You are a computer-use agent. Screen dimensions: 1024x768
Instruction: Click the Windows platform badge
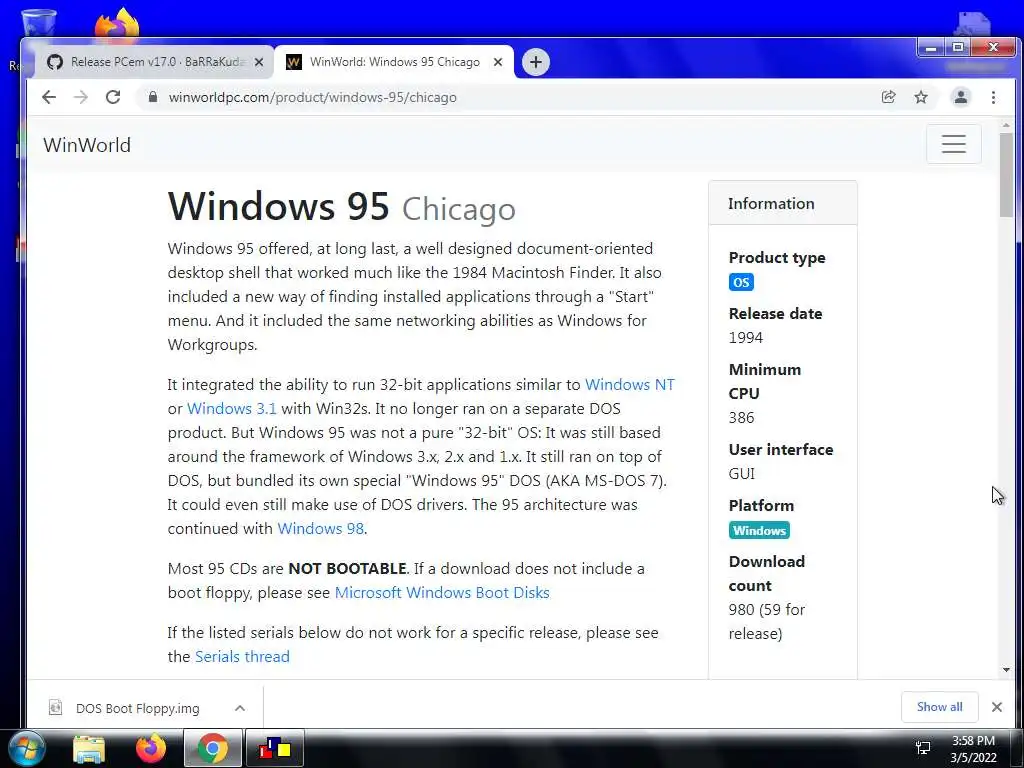(759, 530)
